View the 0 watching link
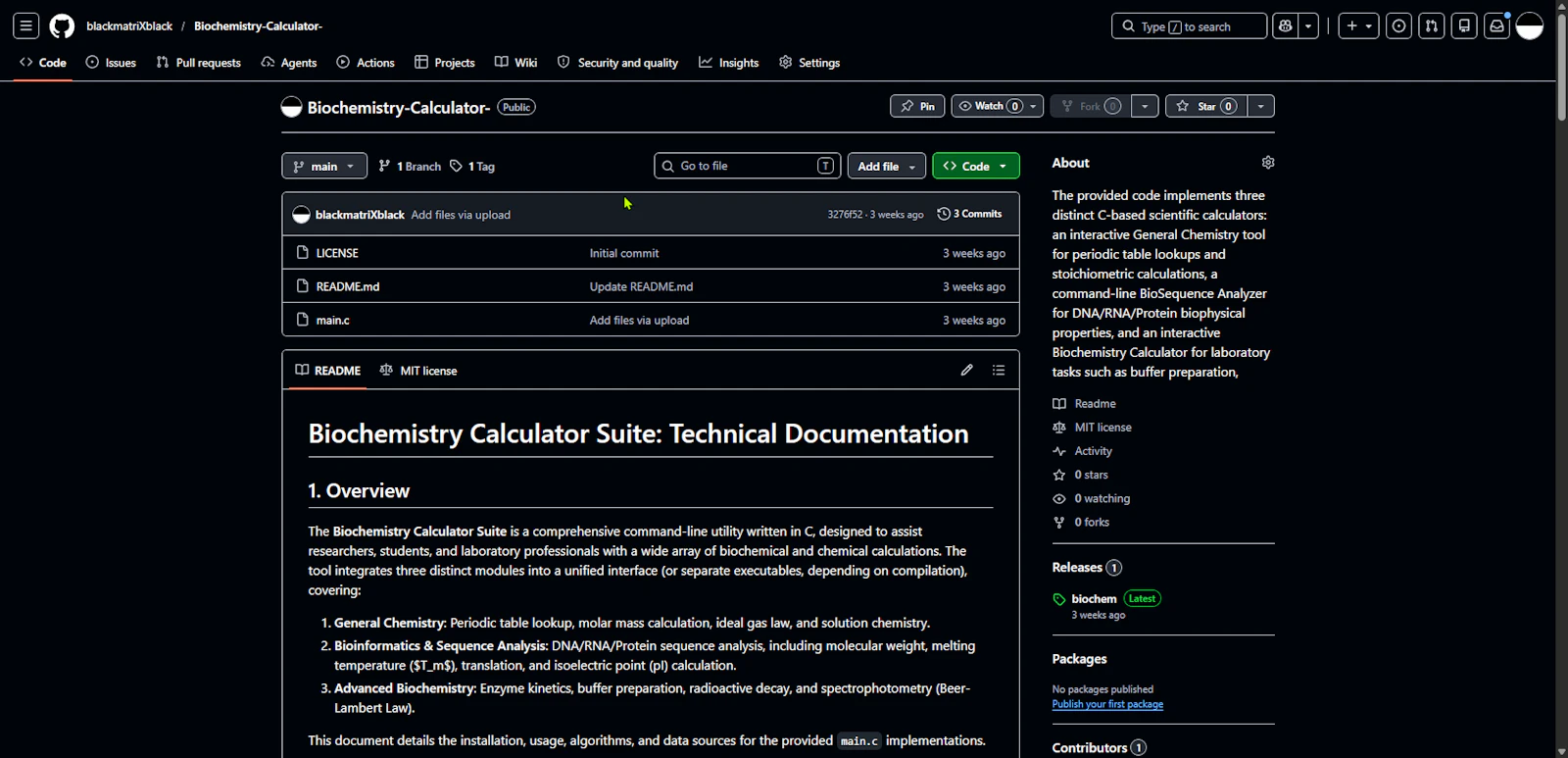This screenshot has height=758, width=1568. (x=1092, y=498)
